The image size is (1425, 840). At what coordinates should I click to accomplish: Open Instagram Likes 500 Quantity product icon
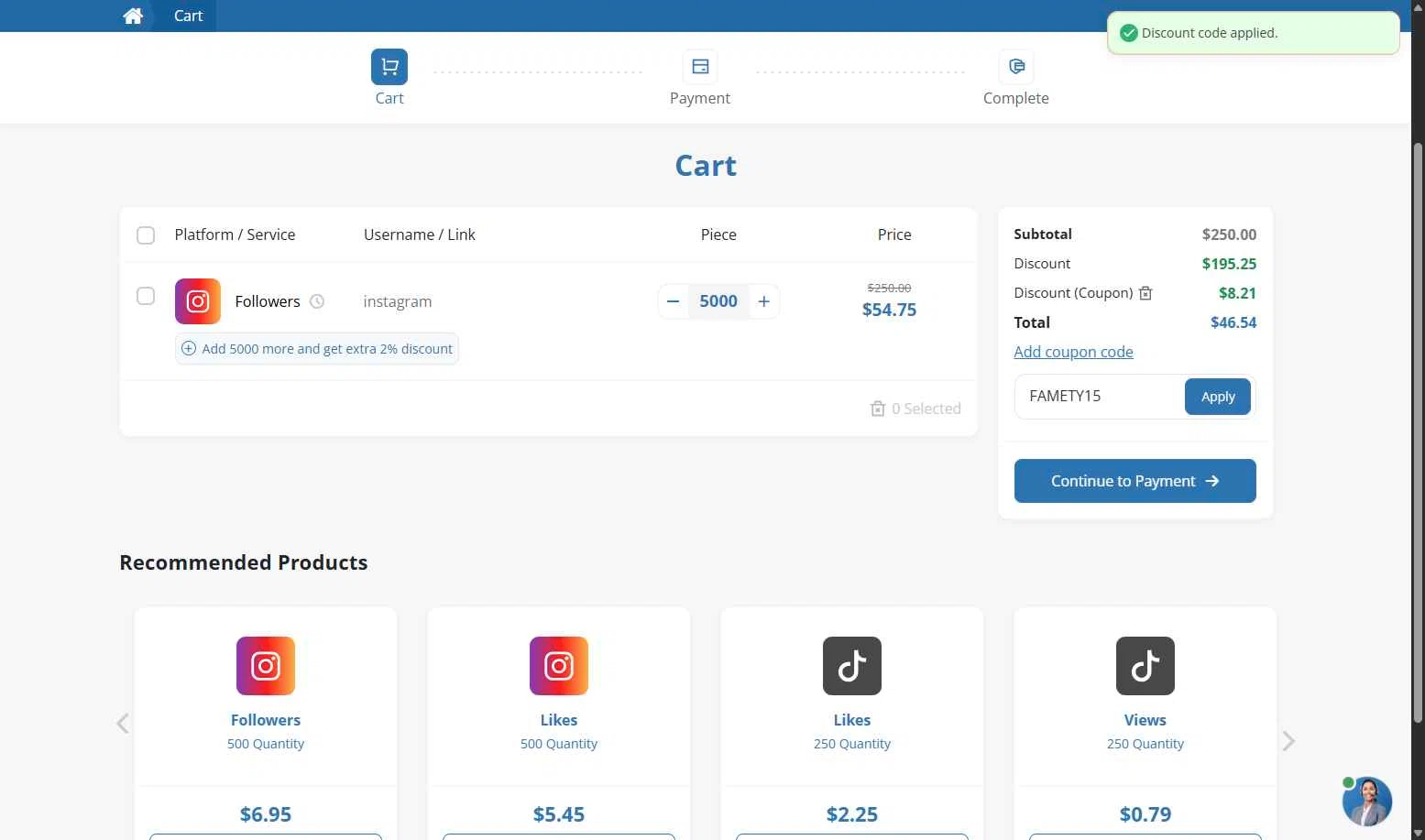559,666
